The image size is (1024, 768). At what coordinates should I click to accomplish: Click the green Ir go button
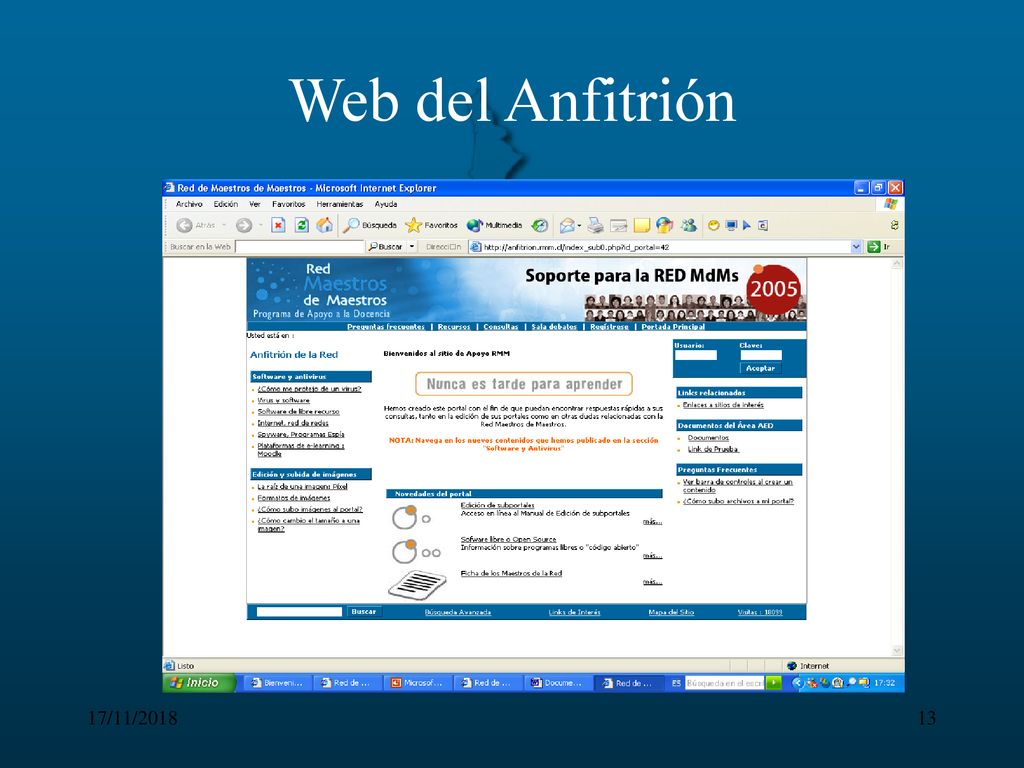pyautogui.click(x=878, y=247)
